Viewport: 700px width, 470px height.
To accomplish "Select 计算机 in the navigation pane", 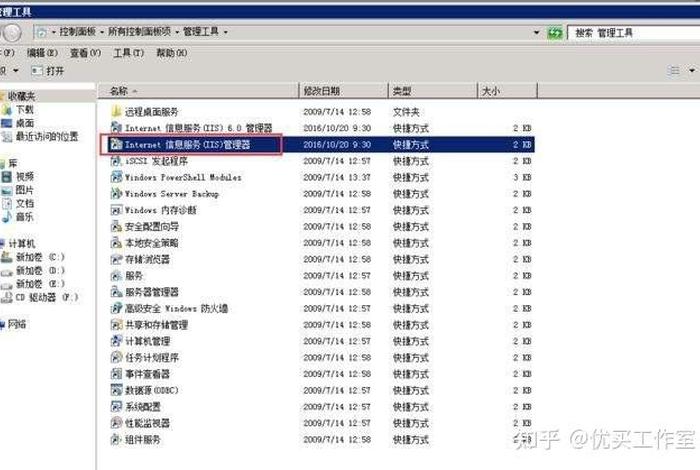I will point(21,243).
